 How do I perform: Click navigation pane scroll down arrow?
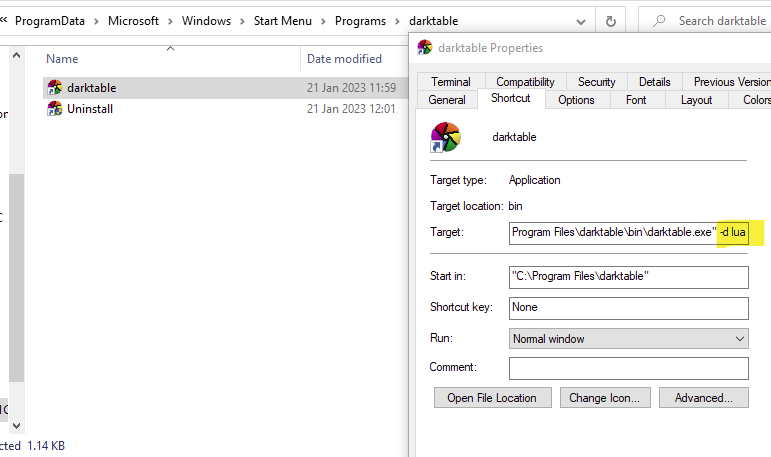click(x=16, y=426)
